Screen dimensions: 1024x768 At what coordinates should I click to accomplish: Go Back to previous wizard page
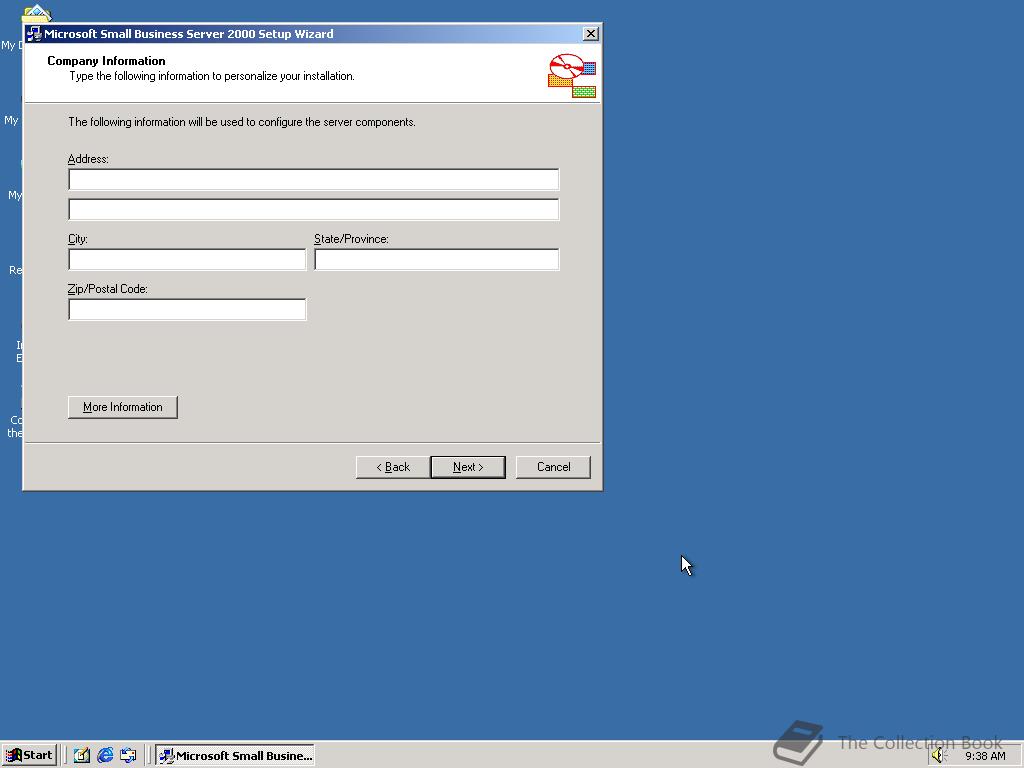click(x=393, y=467)
